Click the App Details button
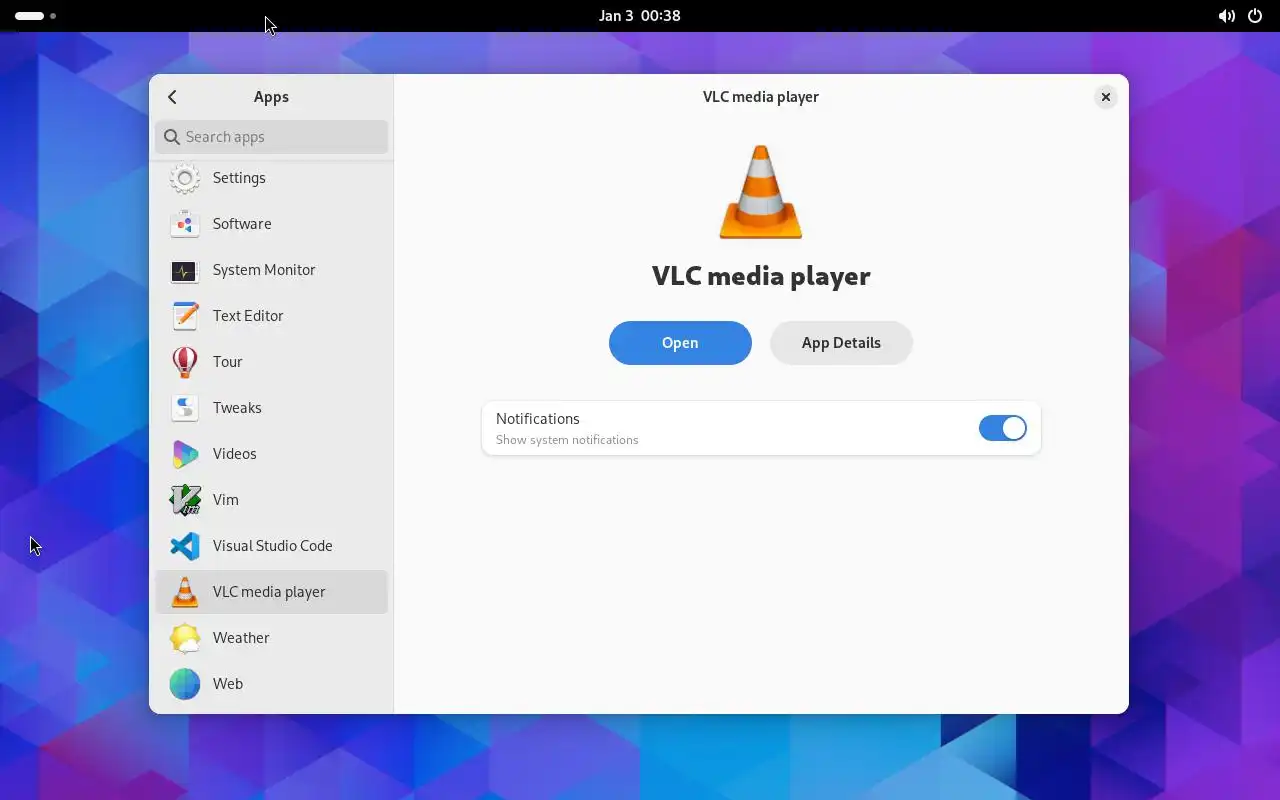The image size is (1280, 800). tap(841, 343)
